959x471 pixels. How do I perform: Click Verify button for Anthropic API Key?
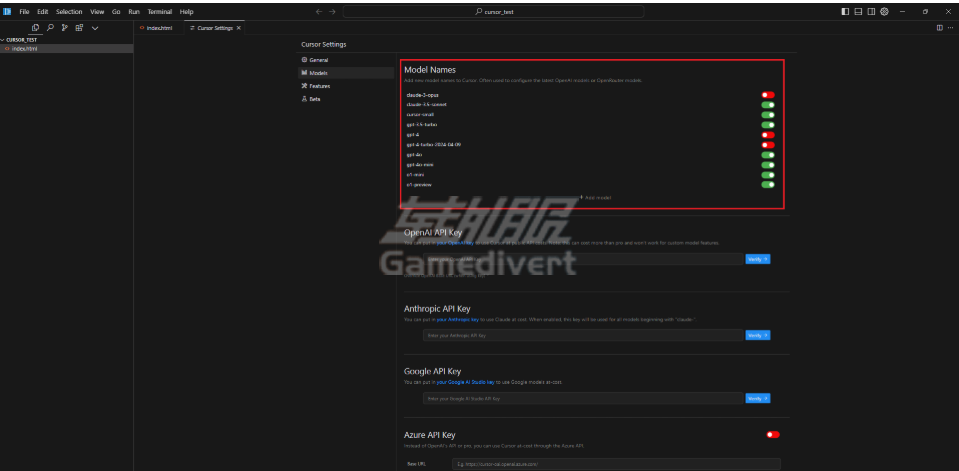(757, 335)
